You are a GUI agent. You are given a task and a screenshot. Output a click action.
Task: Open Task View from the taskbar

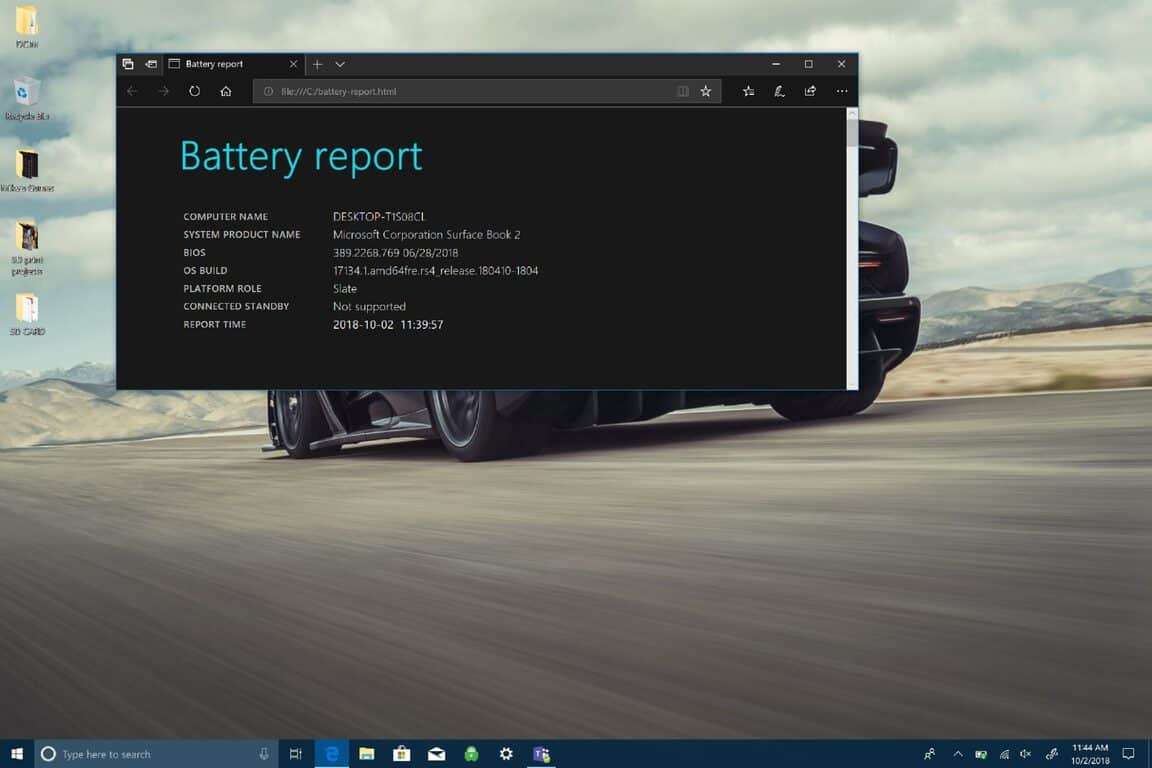point(296,753)
